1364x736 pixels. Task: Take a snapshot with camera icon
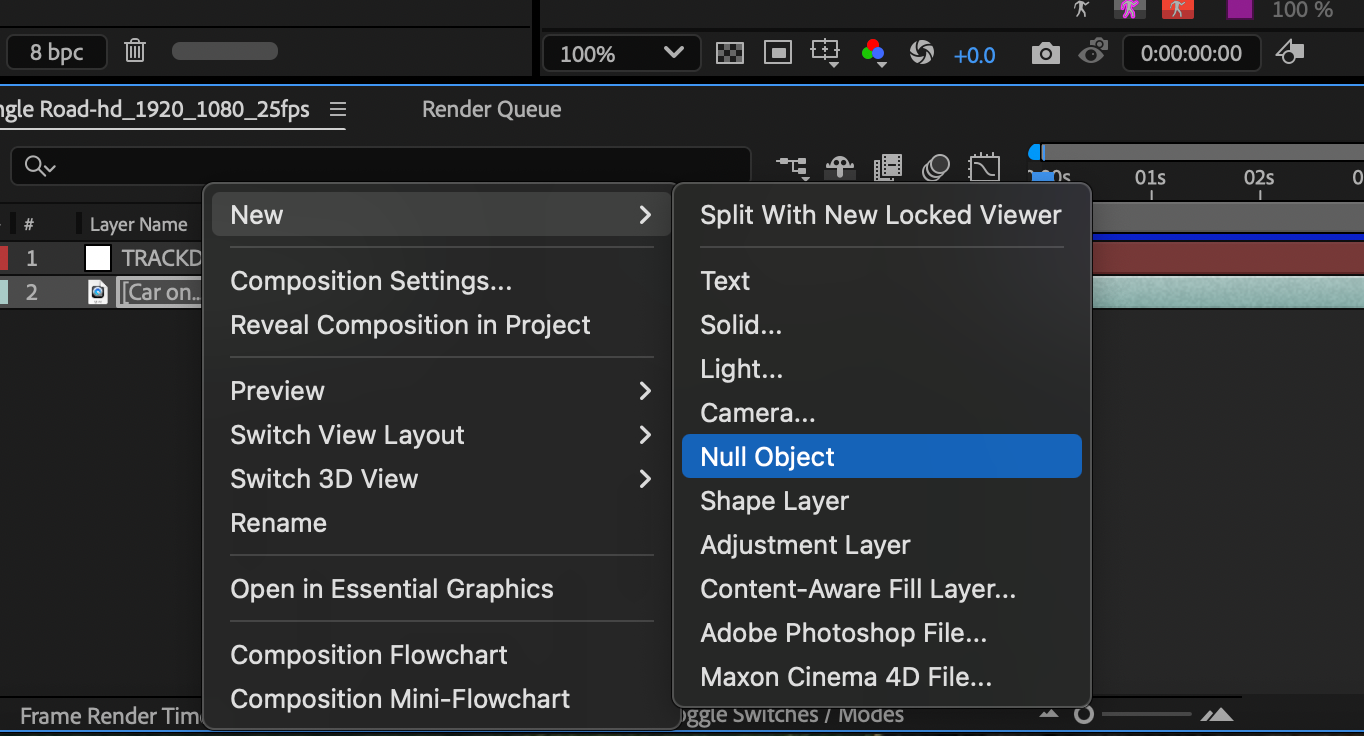1045,54
